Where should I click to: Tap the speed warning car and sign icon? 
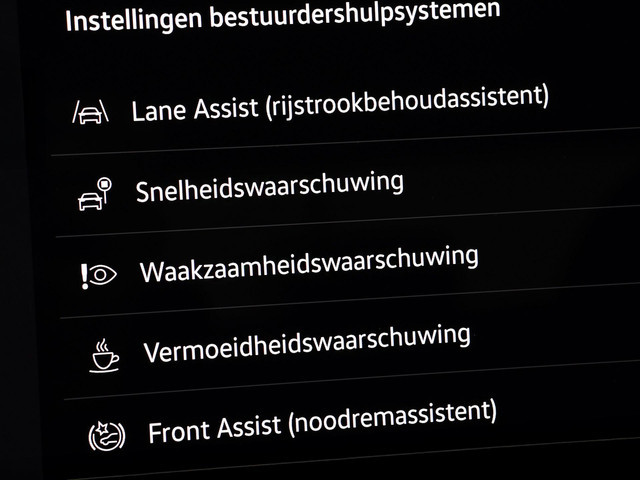95,194
